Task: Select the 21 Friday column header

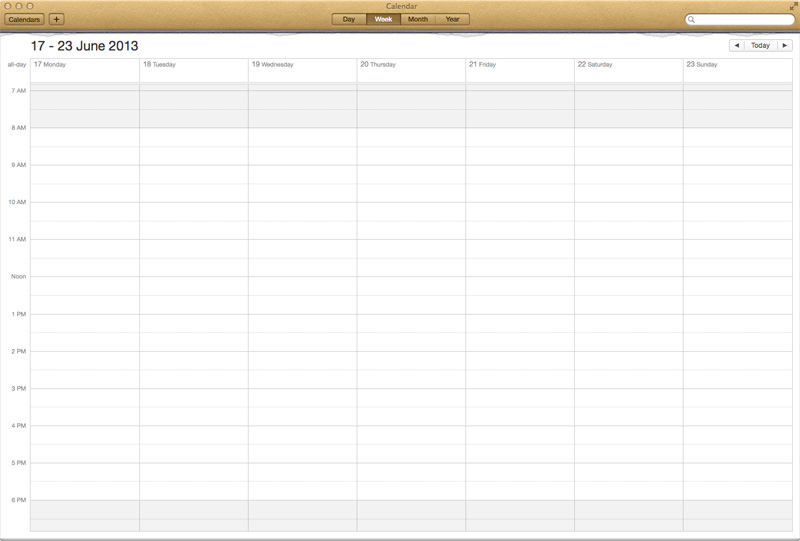Action: point(520,70)
